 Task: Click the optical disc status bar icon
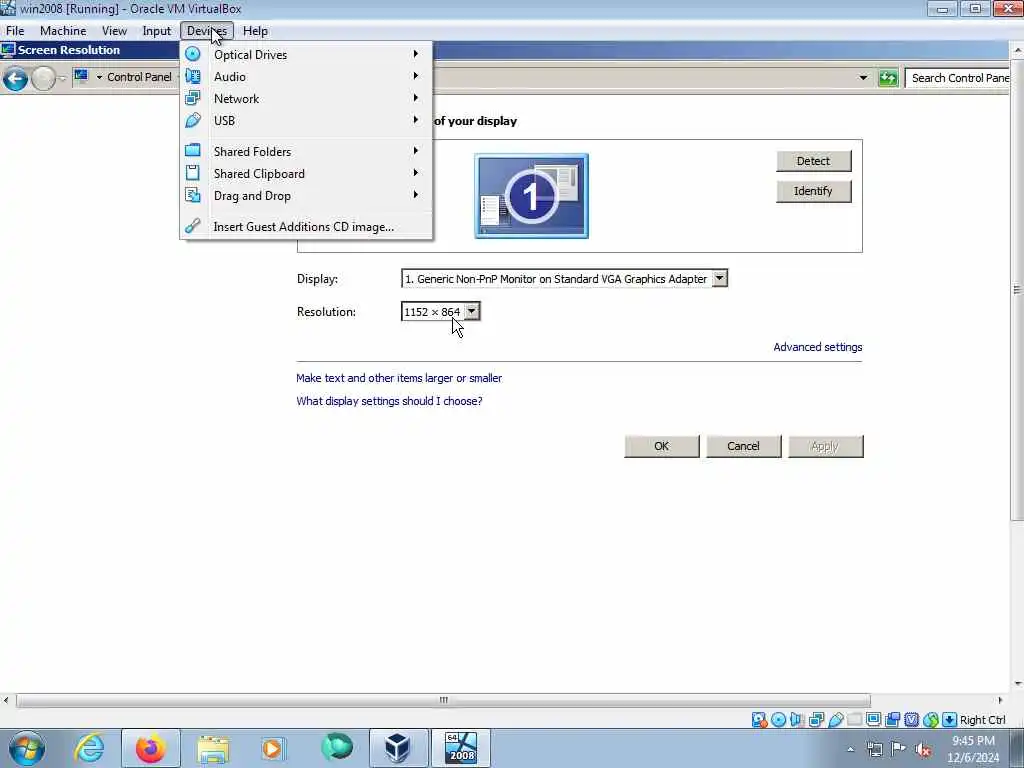[778, 720]
